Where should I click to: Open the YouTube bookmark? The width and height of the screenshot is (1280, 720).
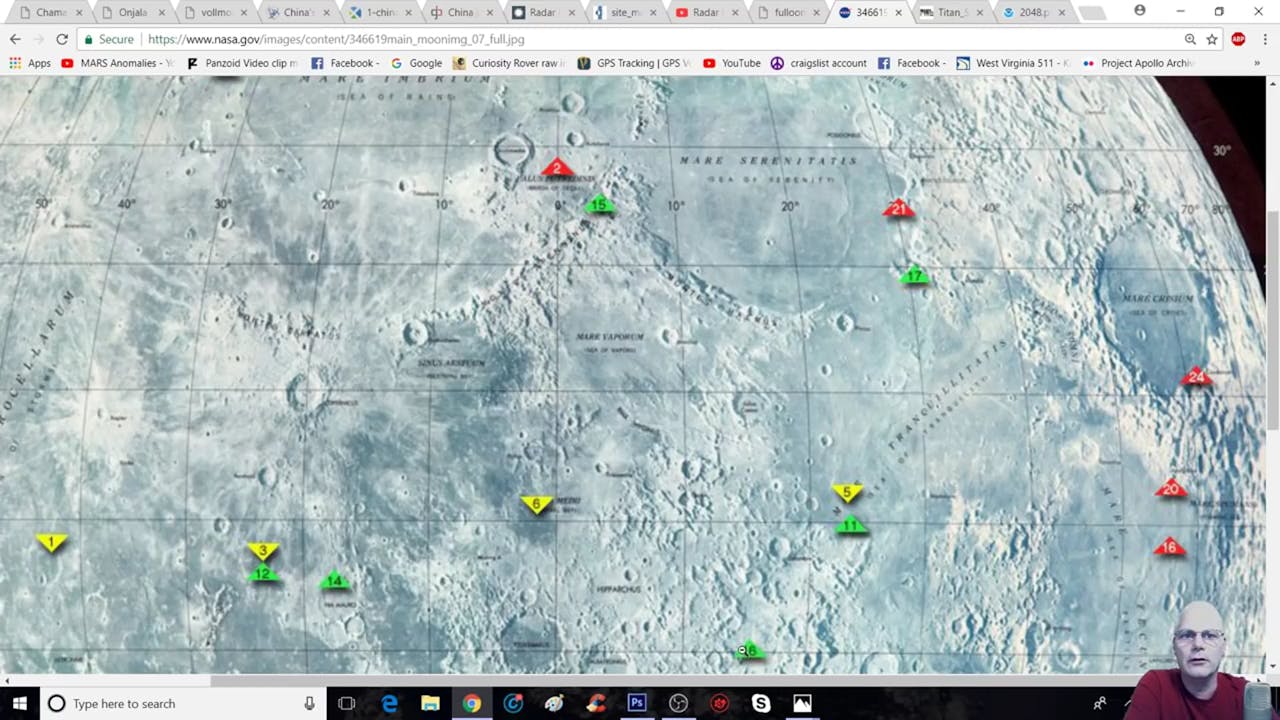(733, 62)
